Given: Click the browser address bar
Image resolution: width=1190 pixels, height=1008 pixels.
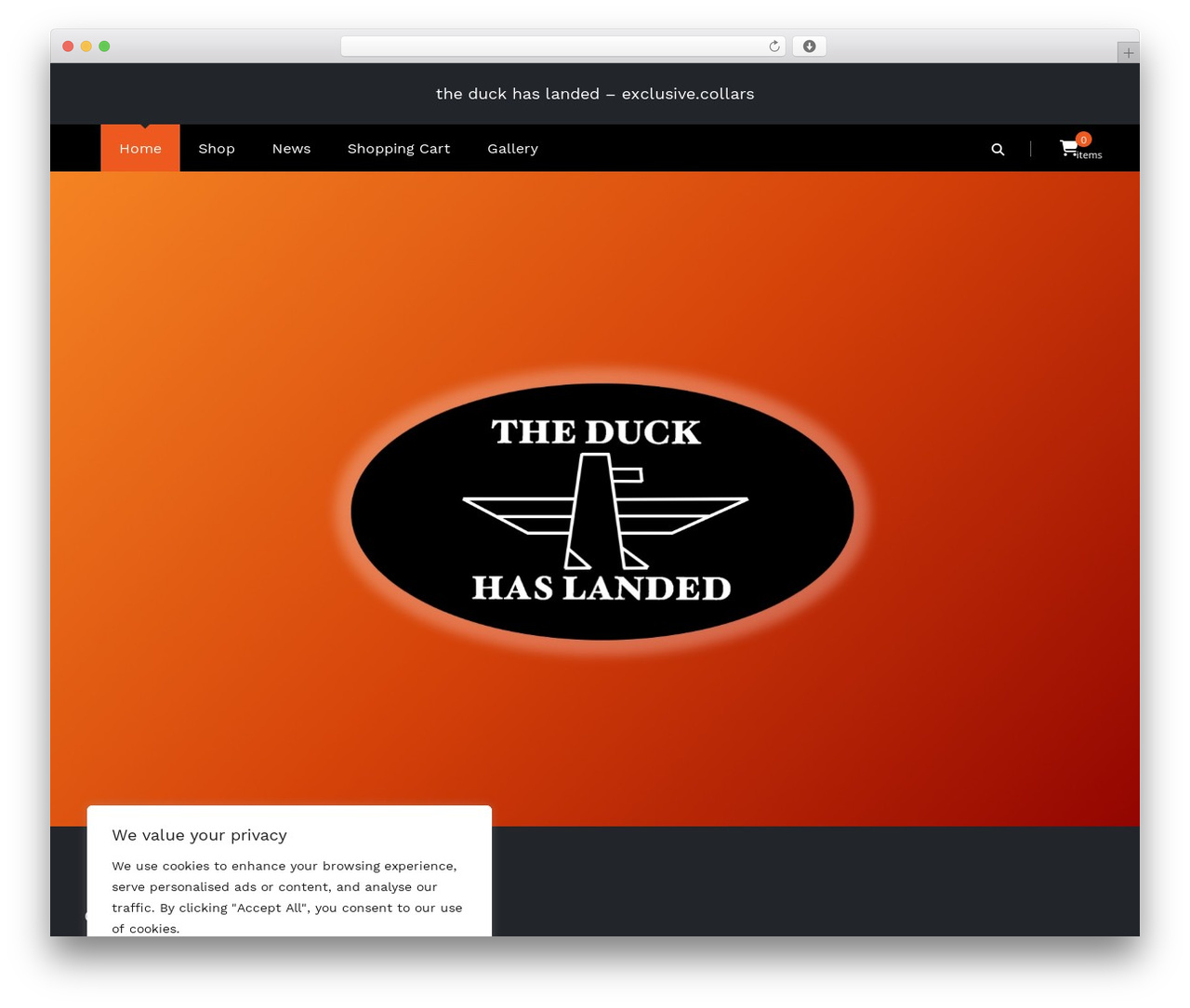Looking at the screenshot, I should (x=563, y=46).
